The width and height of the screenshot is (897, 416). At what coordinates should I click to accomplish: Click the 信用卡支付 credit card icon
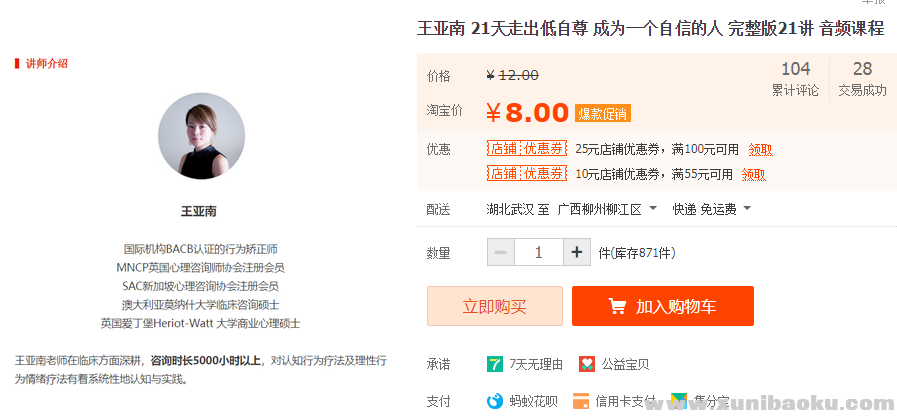pos(580,401)
